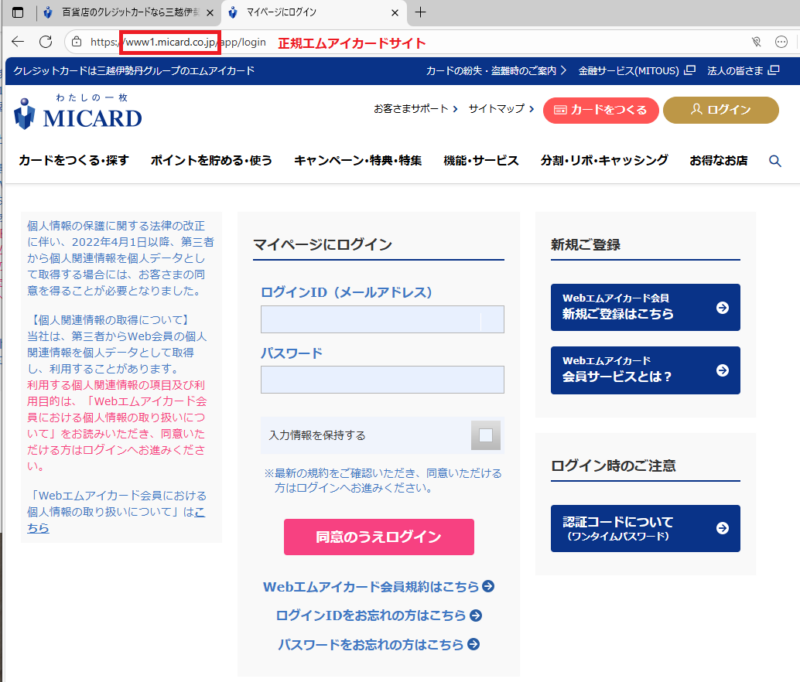Click the browser back arrow

[x=17, y=41]
